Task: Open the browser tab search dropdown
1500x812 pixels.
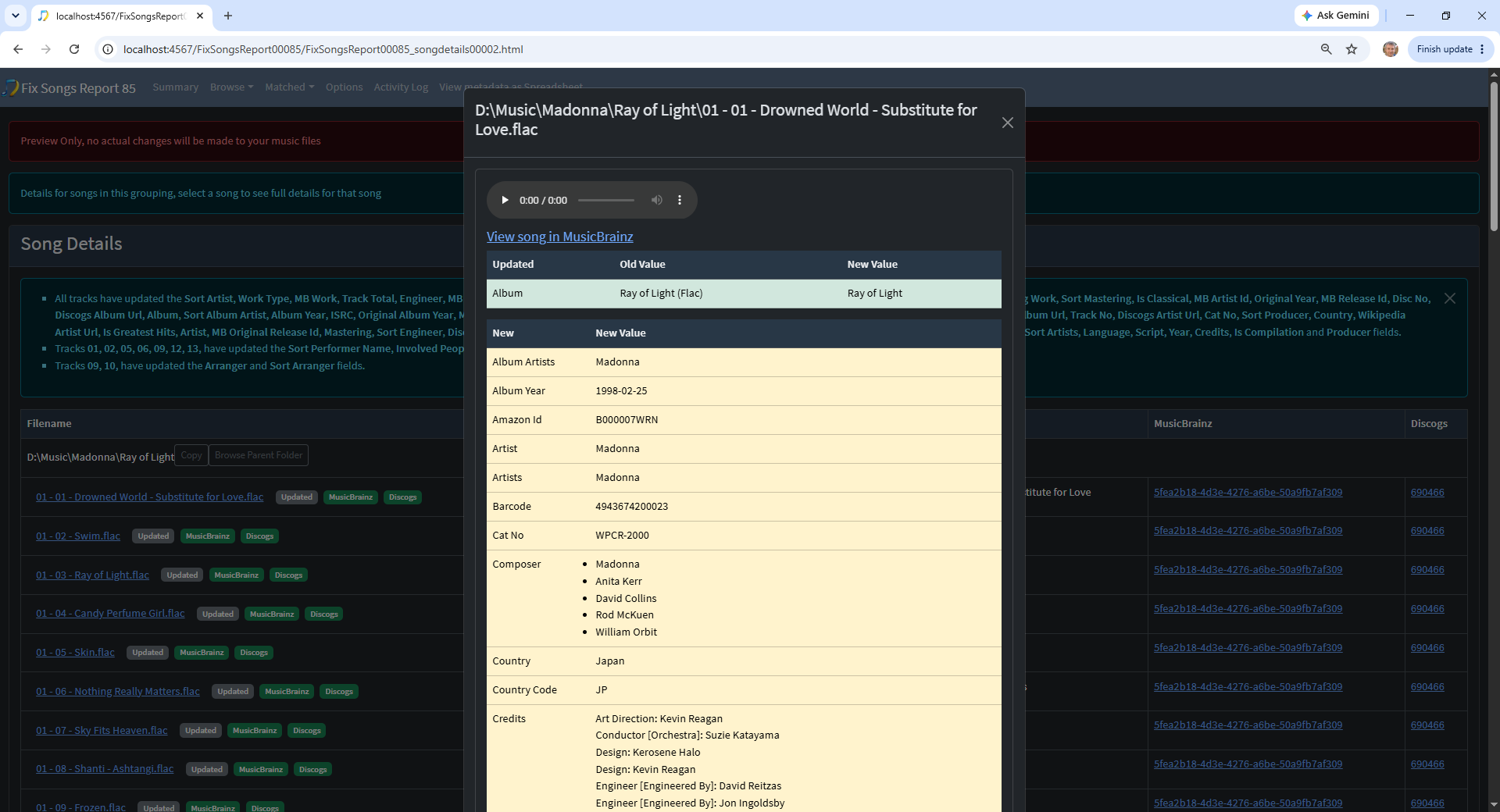Action: (16, 16)
